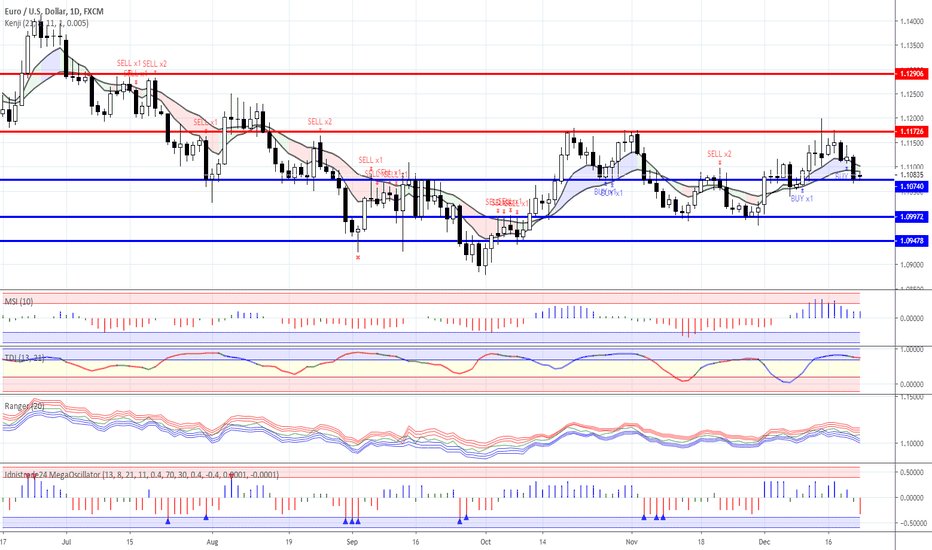The width and height of the screenshot is (932, 550).
Task: Select the red 1.12906 price level label
Action: (911, 74)
